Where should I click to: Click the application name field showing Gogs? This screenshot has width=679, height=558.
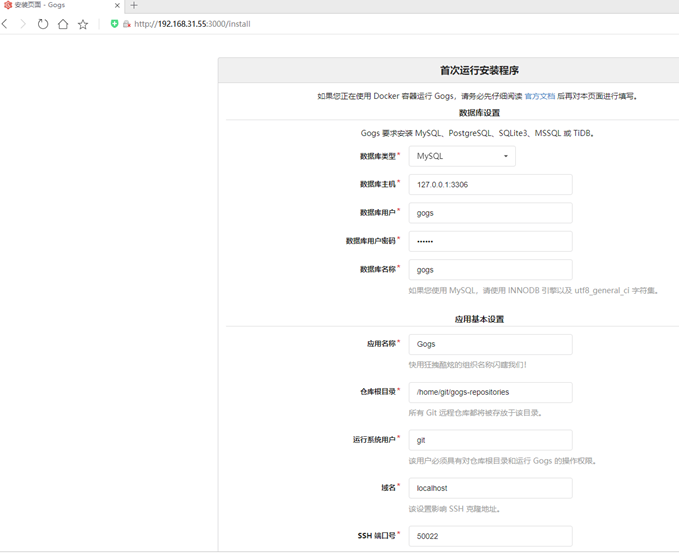point(490,344)
